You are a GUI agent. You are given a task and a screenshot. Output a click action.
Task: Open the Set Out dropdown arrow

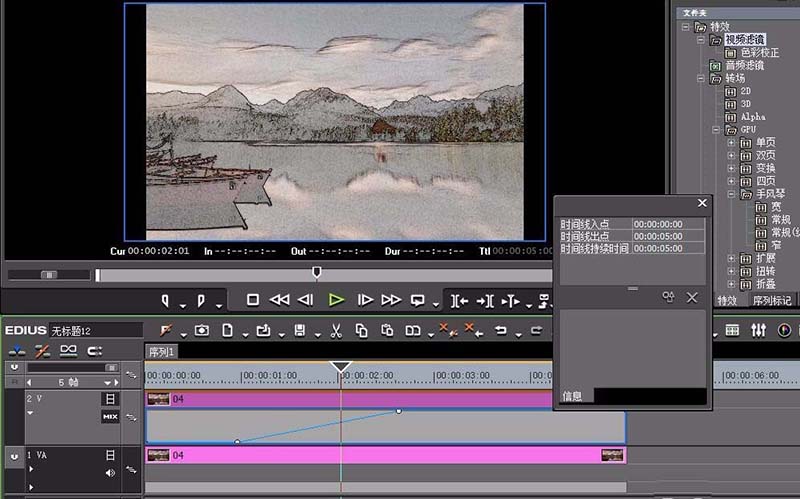click(x=219, y=306)
